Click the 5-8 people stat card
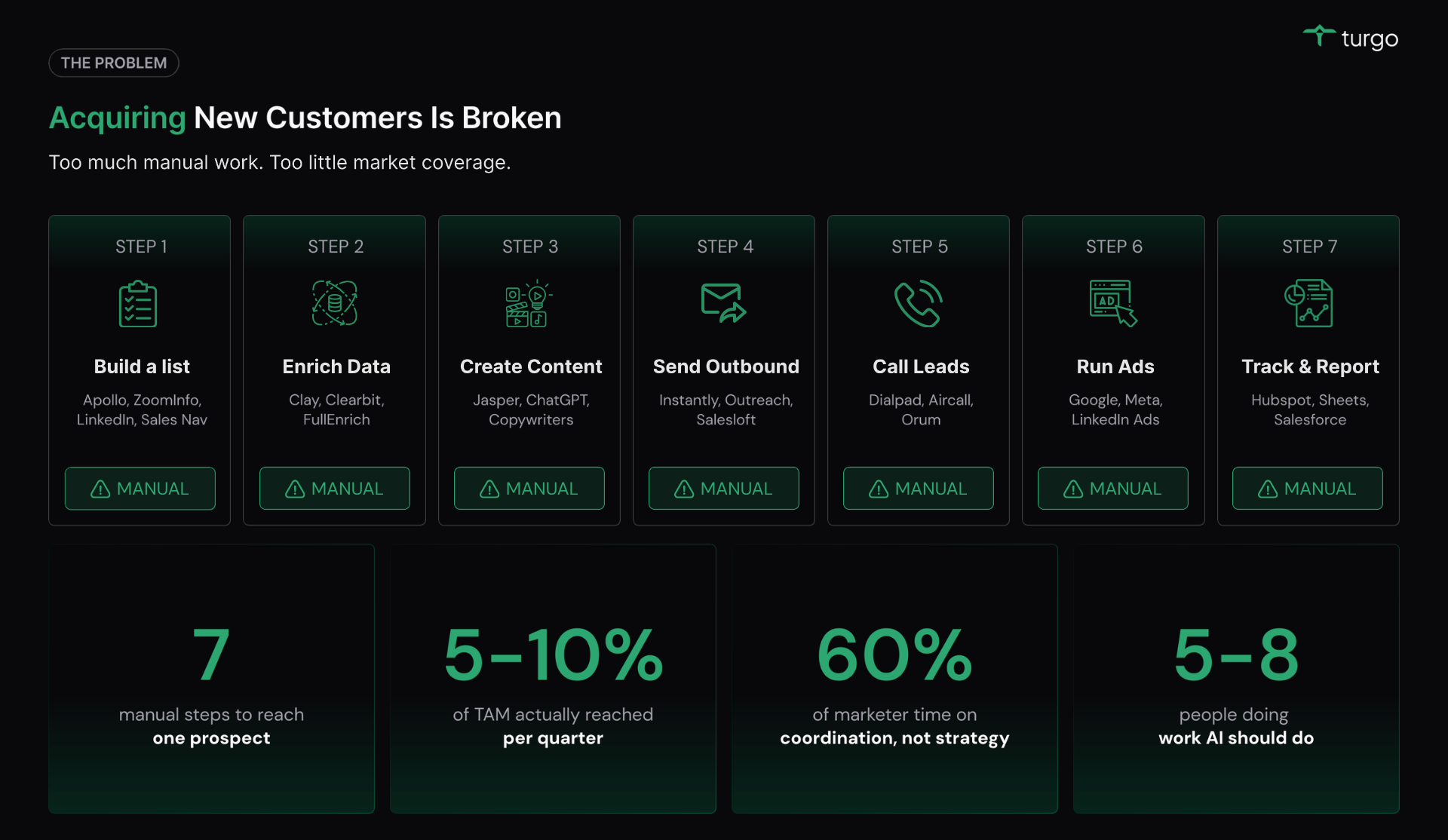The height and width of the screenshot is (840, 1448). 1236,679
